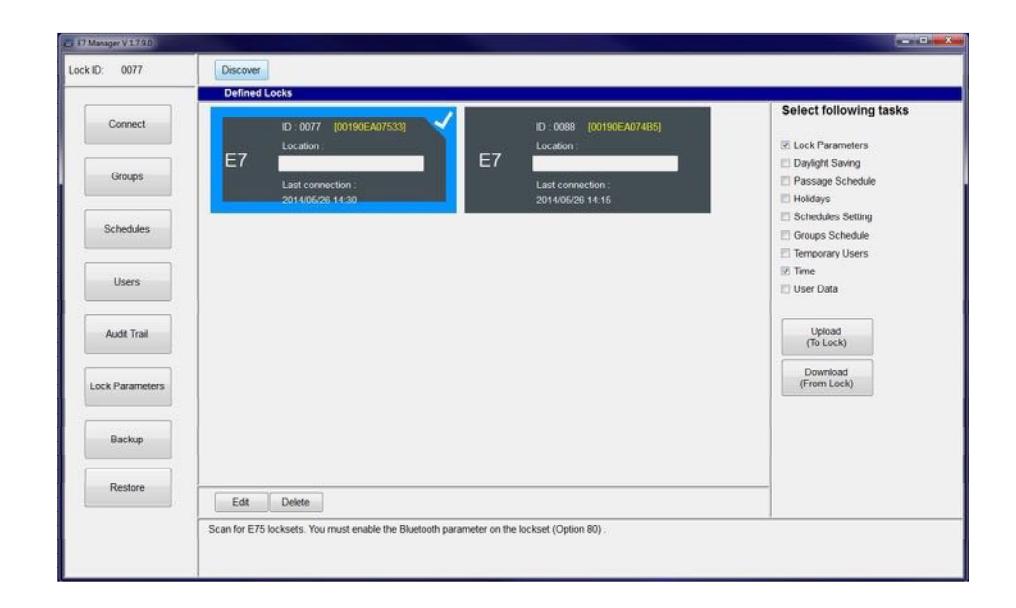Click the Delete button
The height and width of the screenshot is (608, 1016).
[296, 502]
